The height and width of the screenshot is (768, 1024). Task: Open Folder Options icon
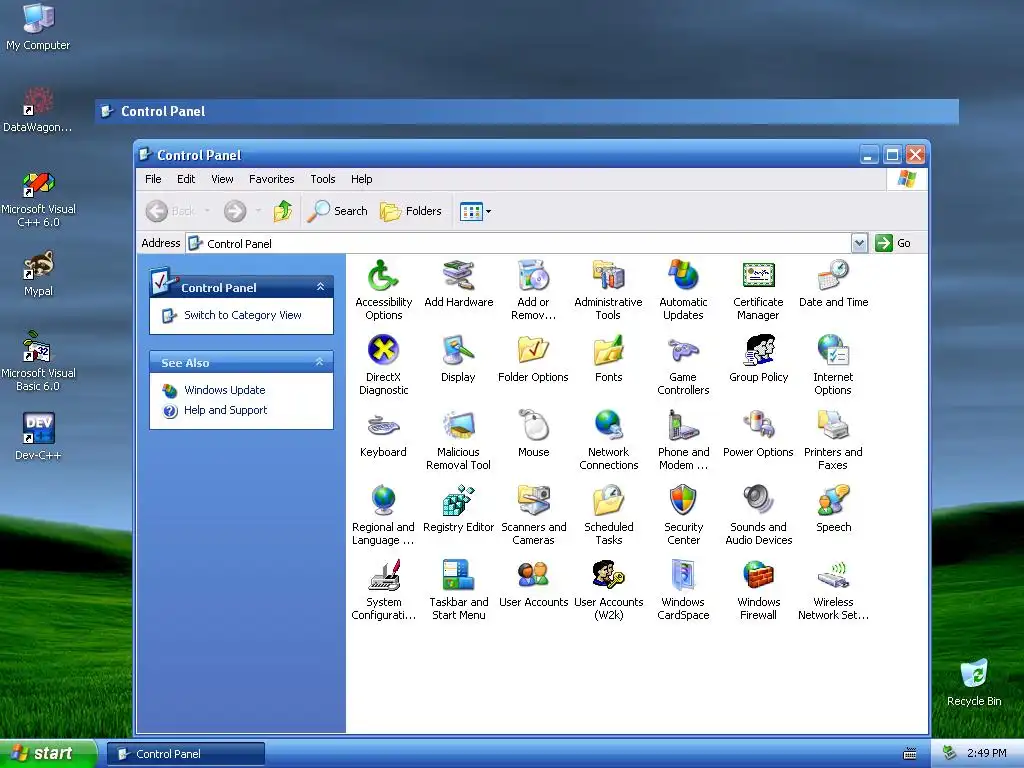coord(534,351)
